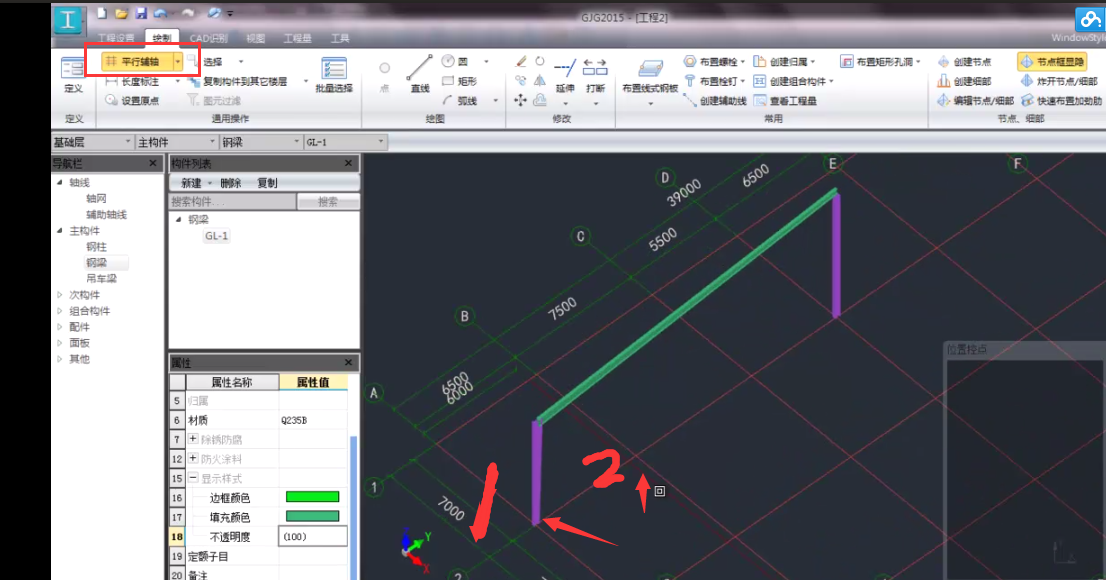
Task: Open the 创建归属 dropdown
Action: click(x=813, y=62)
